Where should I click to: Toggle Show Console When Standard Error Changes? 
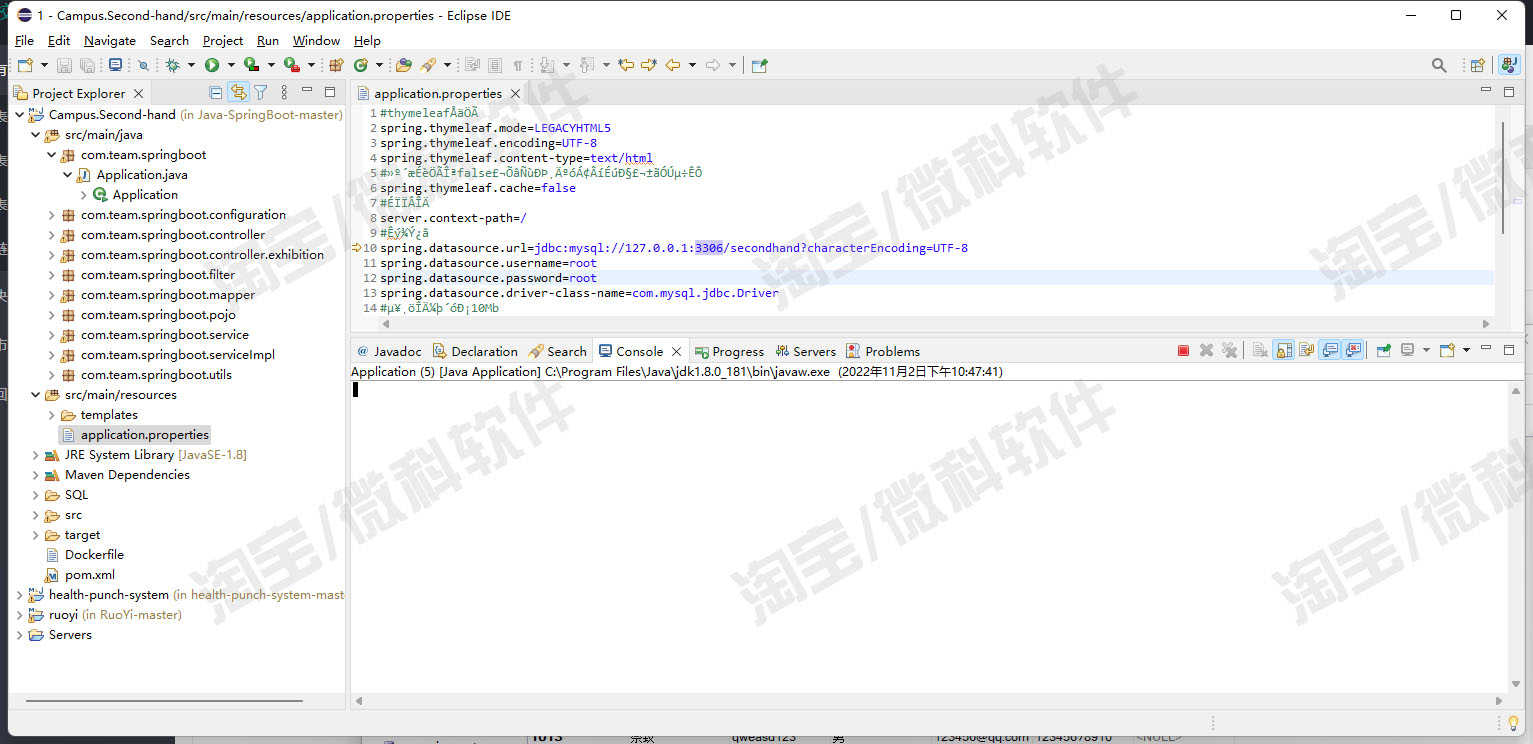tap(1353, 351)
